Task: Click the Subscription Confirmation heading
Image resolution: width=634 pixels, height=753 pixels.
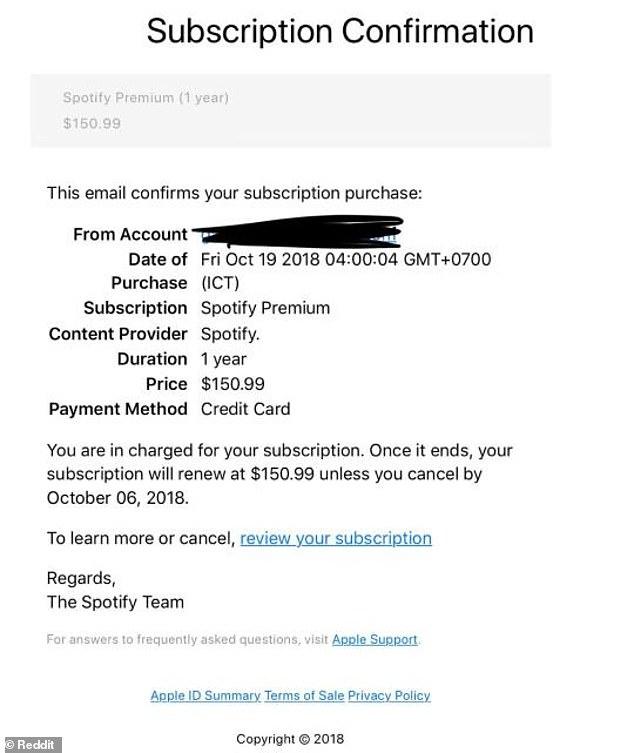Action: point(340,30)
